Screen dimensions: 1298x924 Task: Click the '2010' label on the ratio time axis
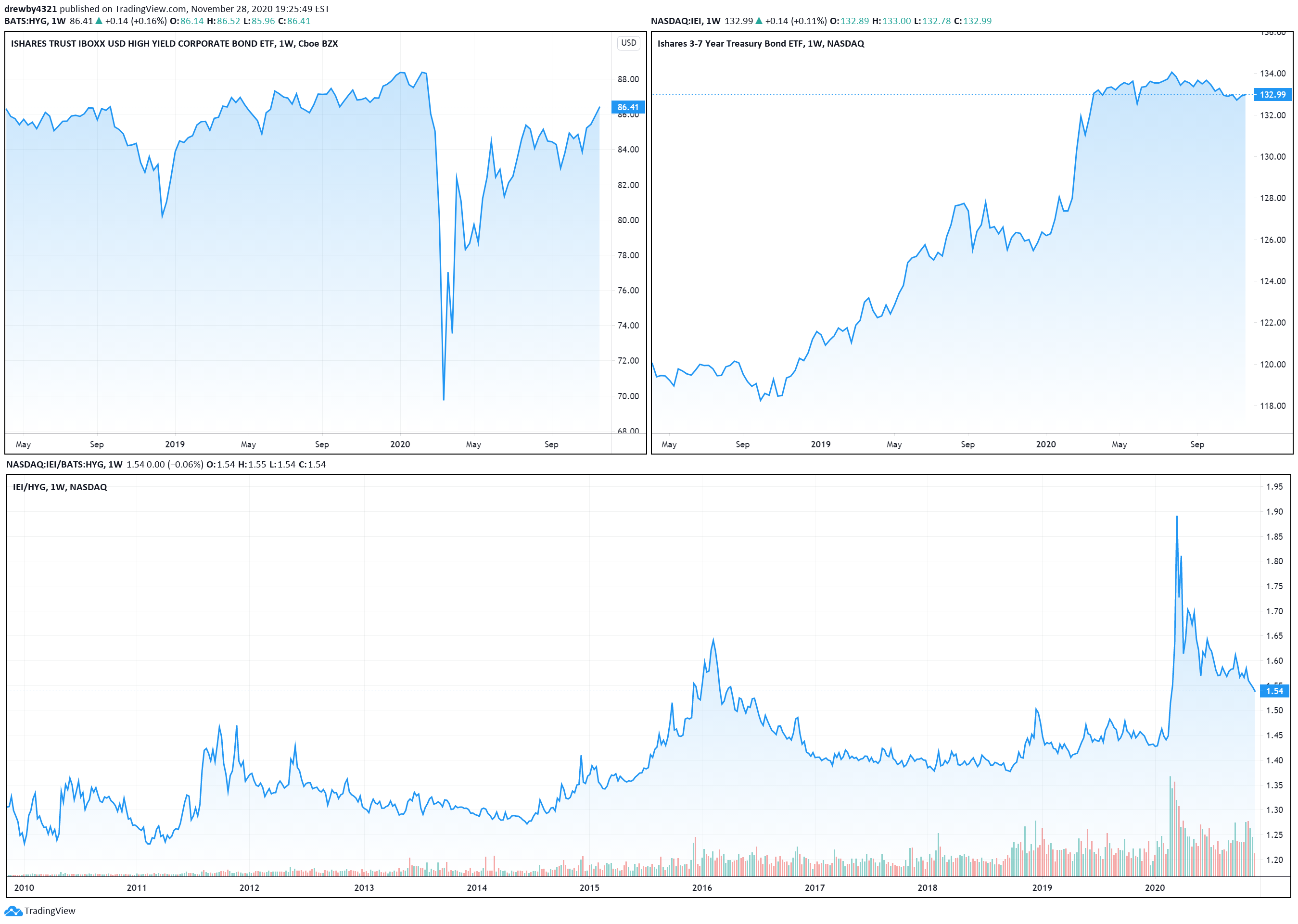[24, 887]
